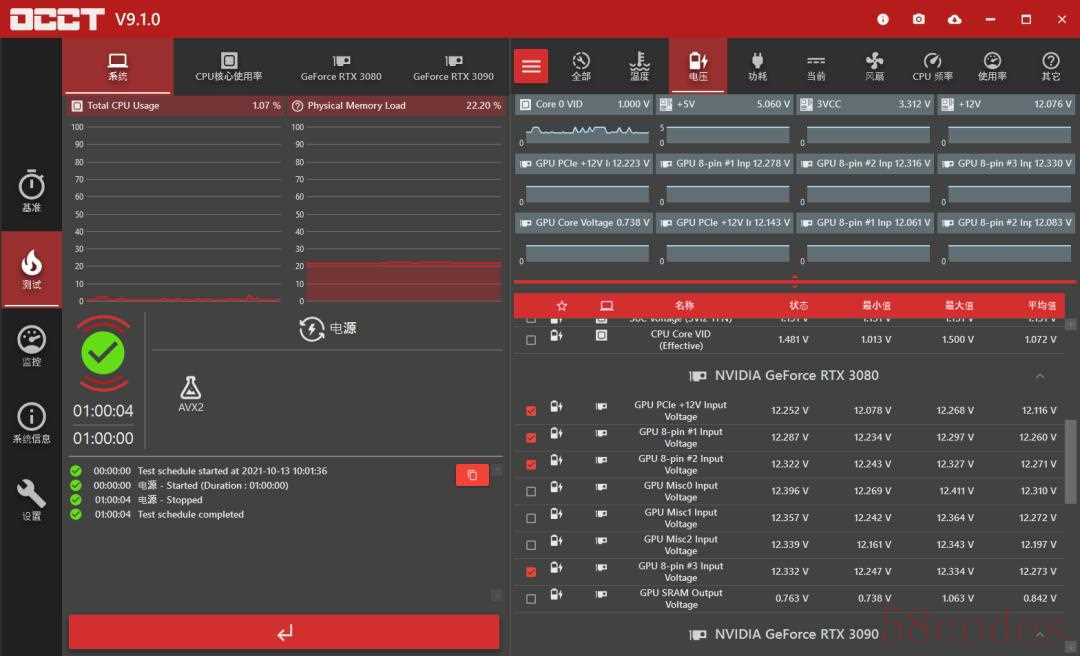Show temperature sensors category
This screenshot has width=1080, height=656.
click(639, 66)
